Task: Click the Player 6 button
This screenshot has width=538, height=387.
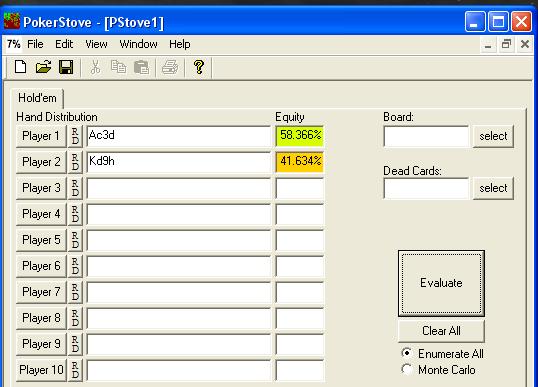Action: (41, 266)
